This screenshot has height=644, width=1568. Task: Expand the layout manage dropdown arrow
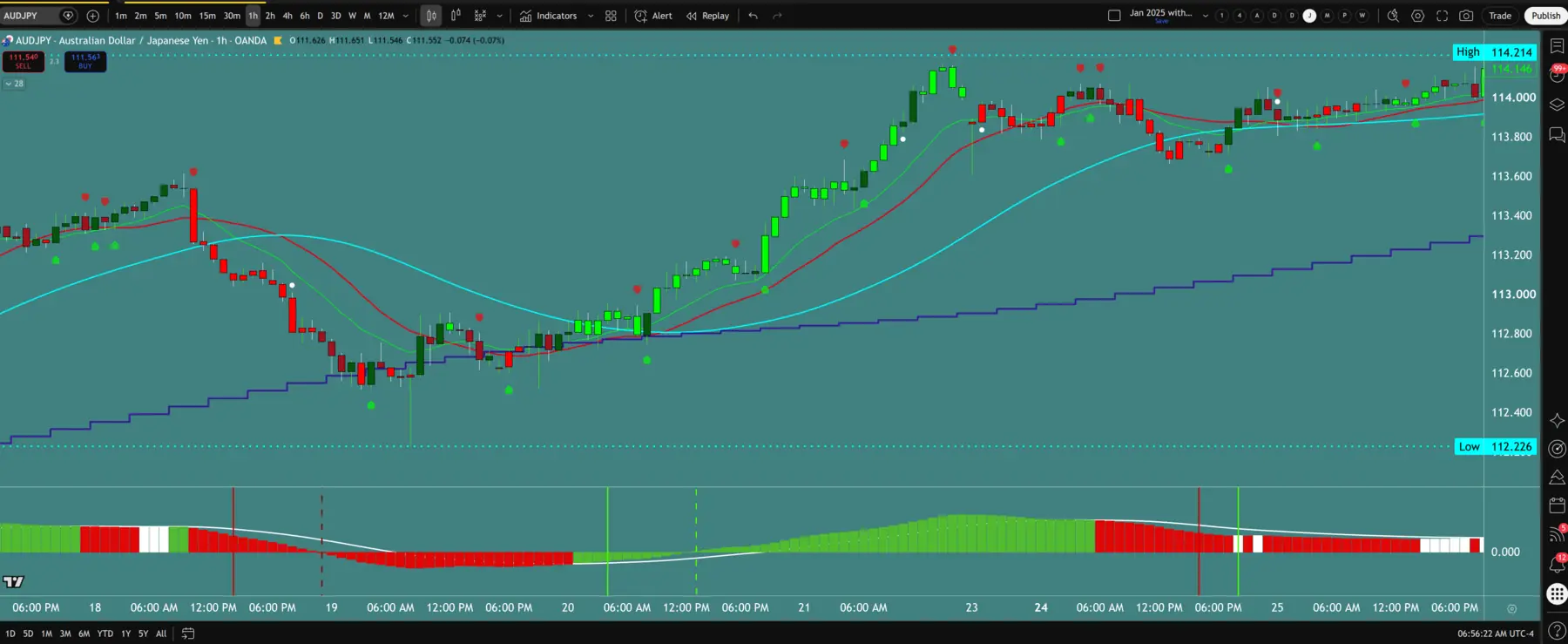pyautogui.click(x=1206, y=16)
